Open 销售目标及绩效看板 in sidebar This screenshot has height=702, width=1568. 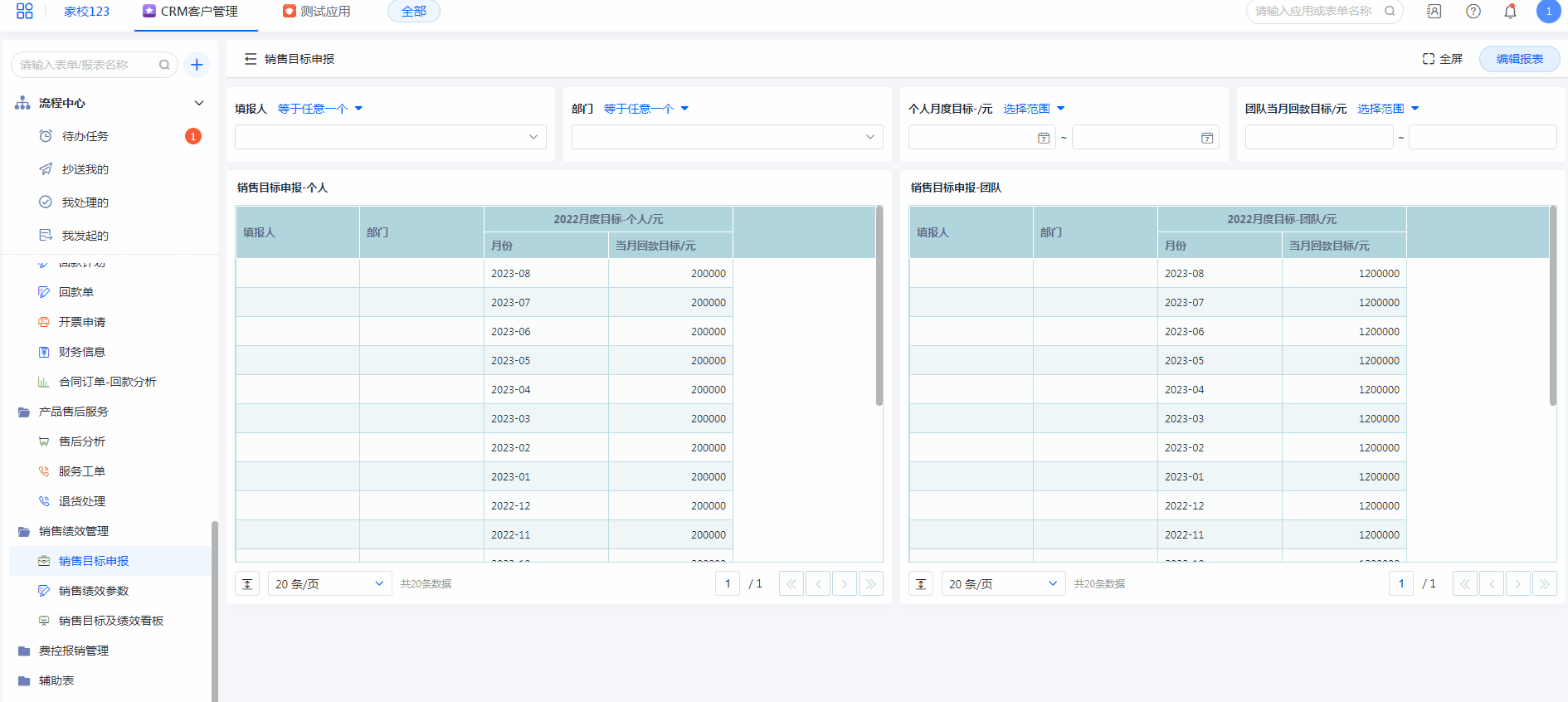click(110, 621)
